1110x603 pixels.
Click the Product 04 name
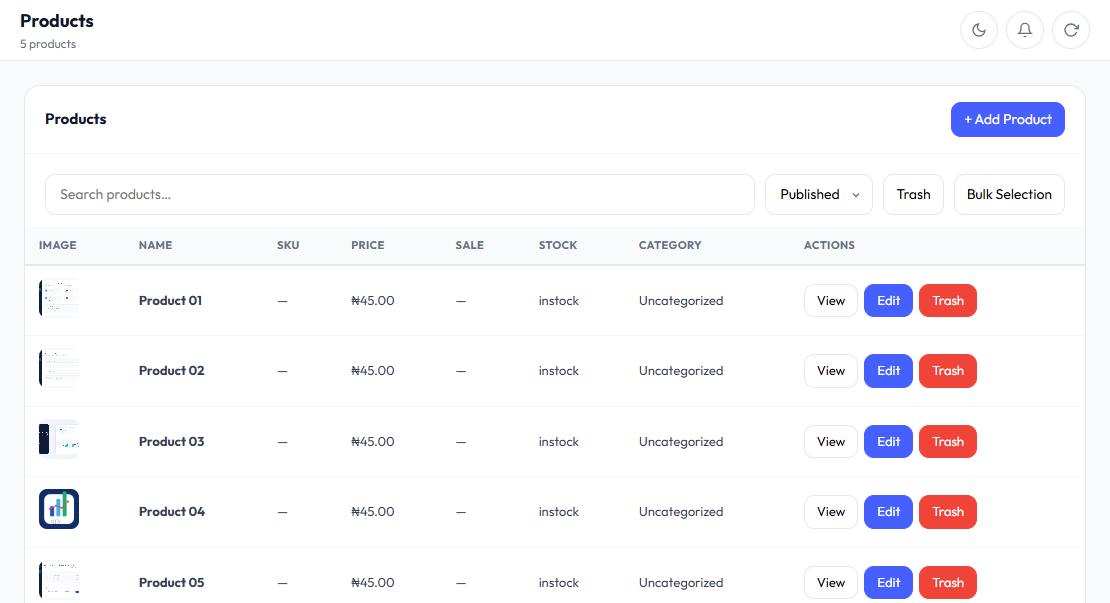(172, 512)
